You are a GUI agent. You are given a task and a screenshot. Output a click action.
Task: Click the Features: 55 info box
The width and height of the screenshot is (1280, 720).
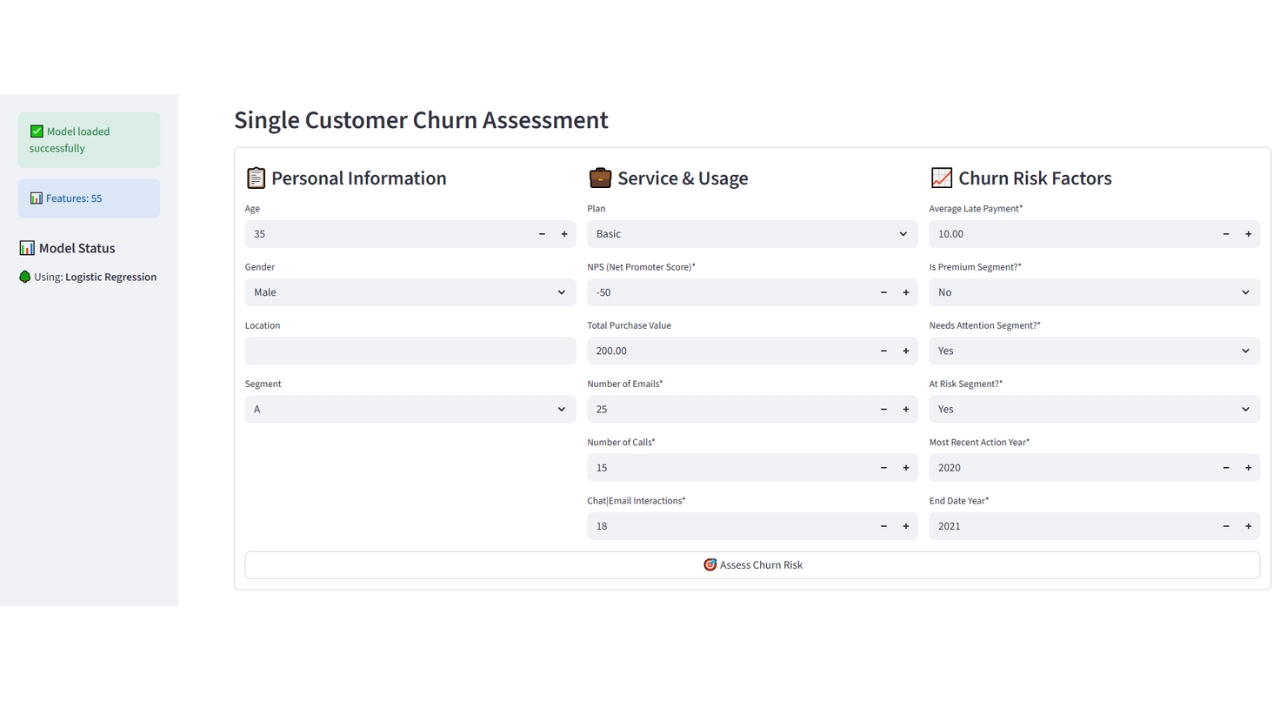88,198
